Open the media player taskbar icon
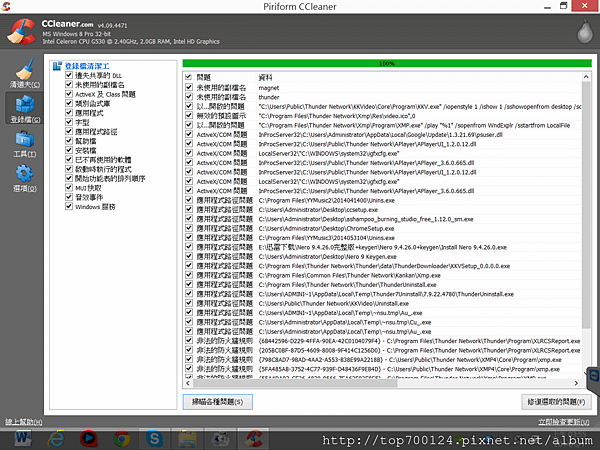Image resolution: width=600 pixels, height=450 pixels. tap(89, 438)
